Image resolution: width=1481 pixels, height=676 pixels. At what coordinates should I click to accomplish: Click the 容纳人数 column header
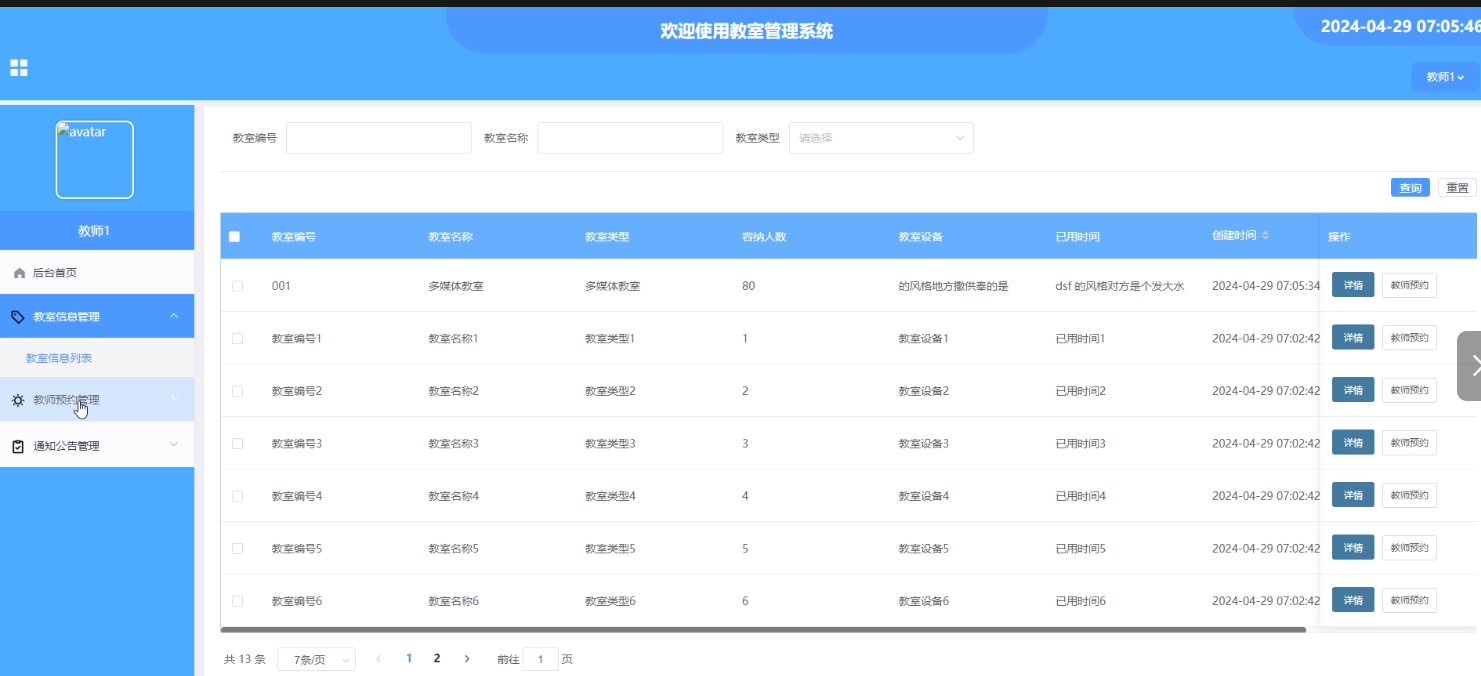click(764, 237)
